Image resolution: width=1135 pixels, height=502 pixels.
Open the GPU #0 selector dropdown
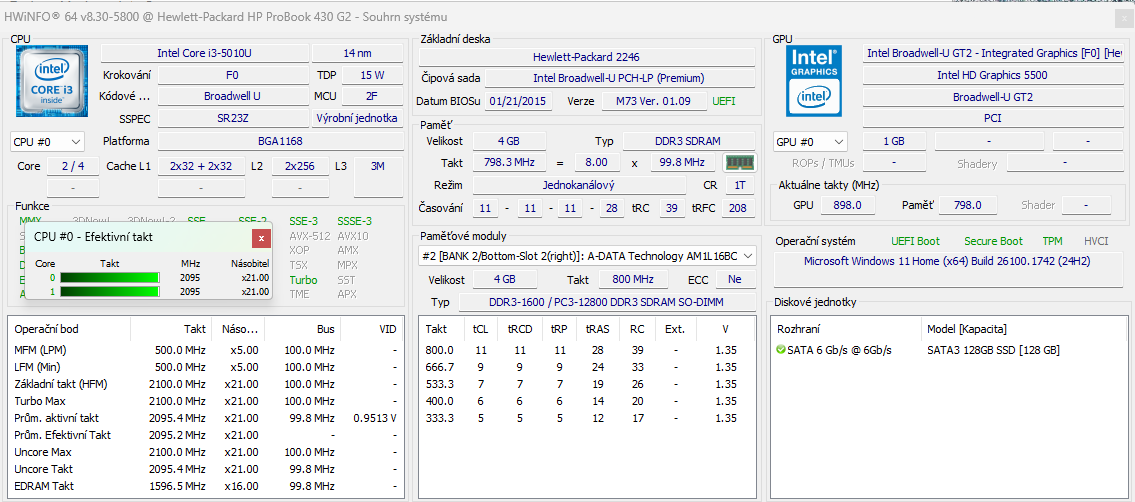pyautogui.click(x=810, y=142)
